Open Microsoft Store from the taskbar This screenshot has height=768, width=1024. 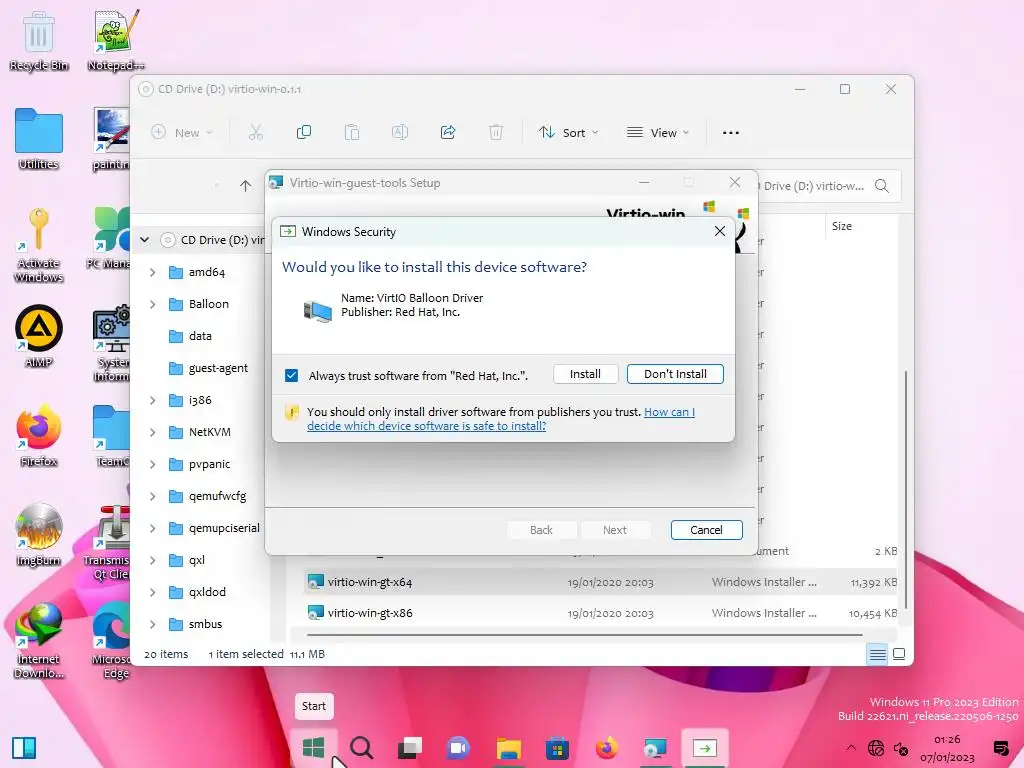(x=557, y=748)
